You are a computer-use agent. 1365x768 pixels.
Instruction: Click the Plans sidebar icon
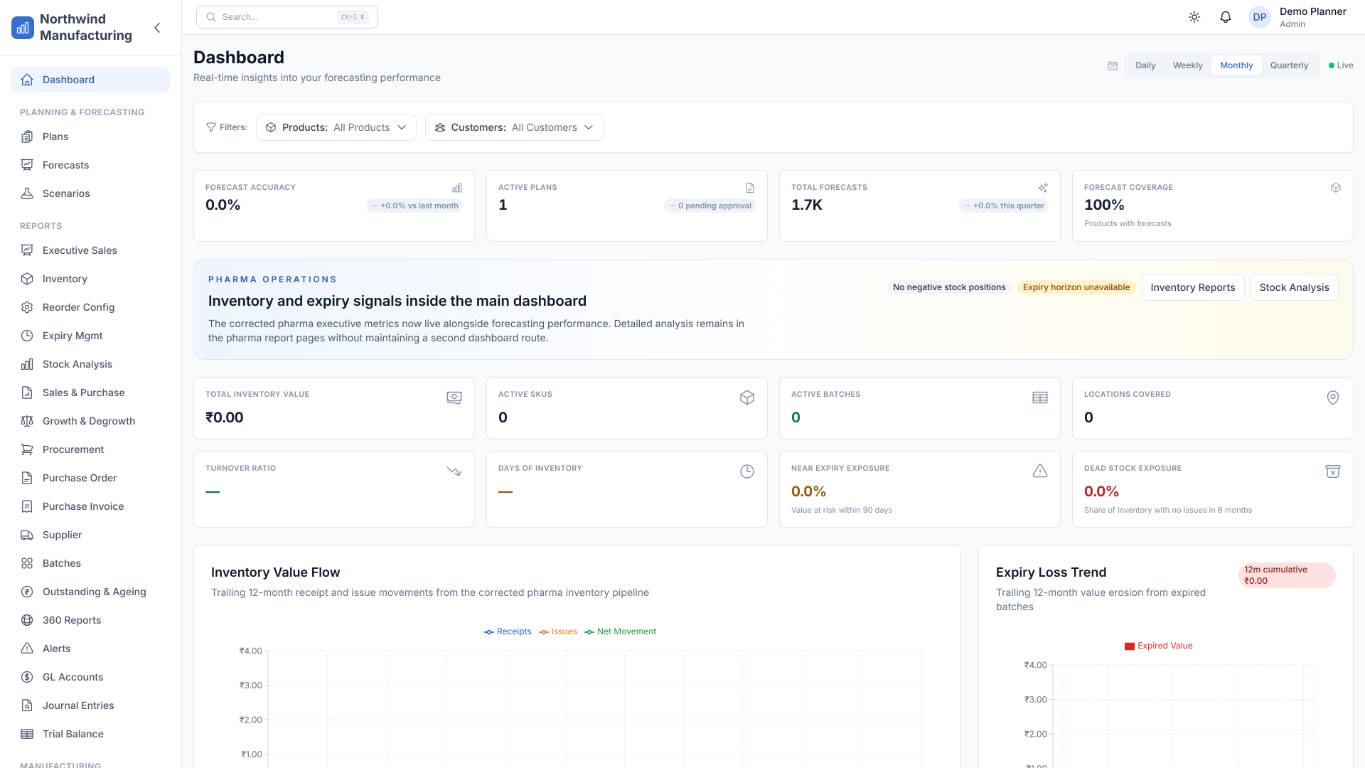27,136
